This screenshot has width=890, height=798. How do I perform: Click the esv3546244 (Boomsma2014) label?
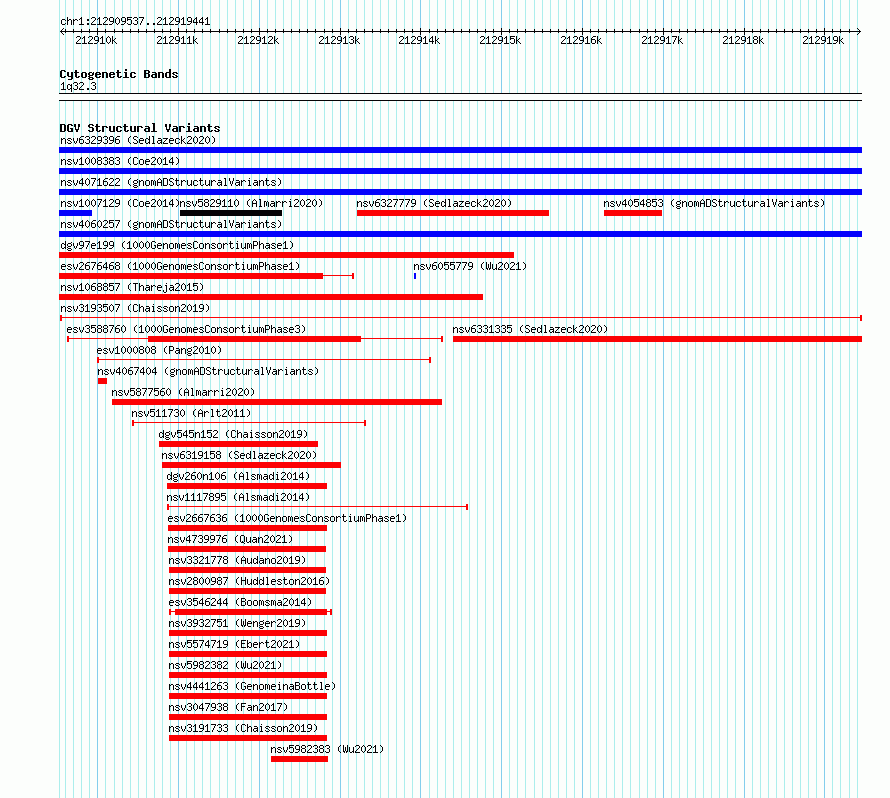pos(240,602)
